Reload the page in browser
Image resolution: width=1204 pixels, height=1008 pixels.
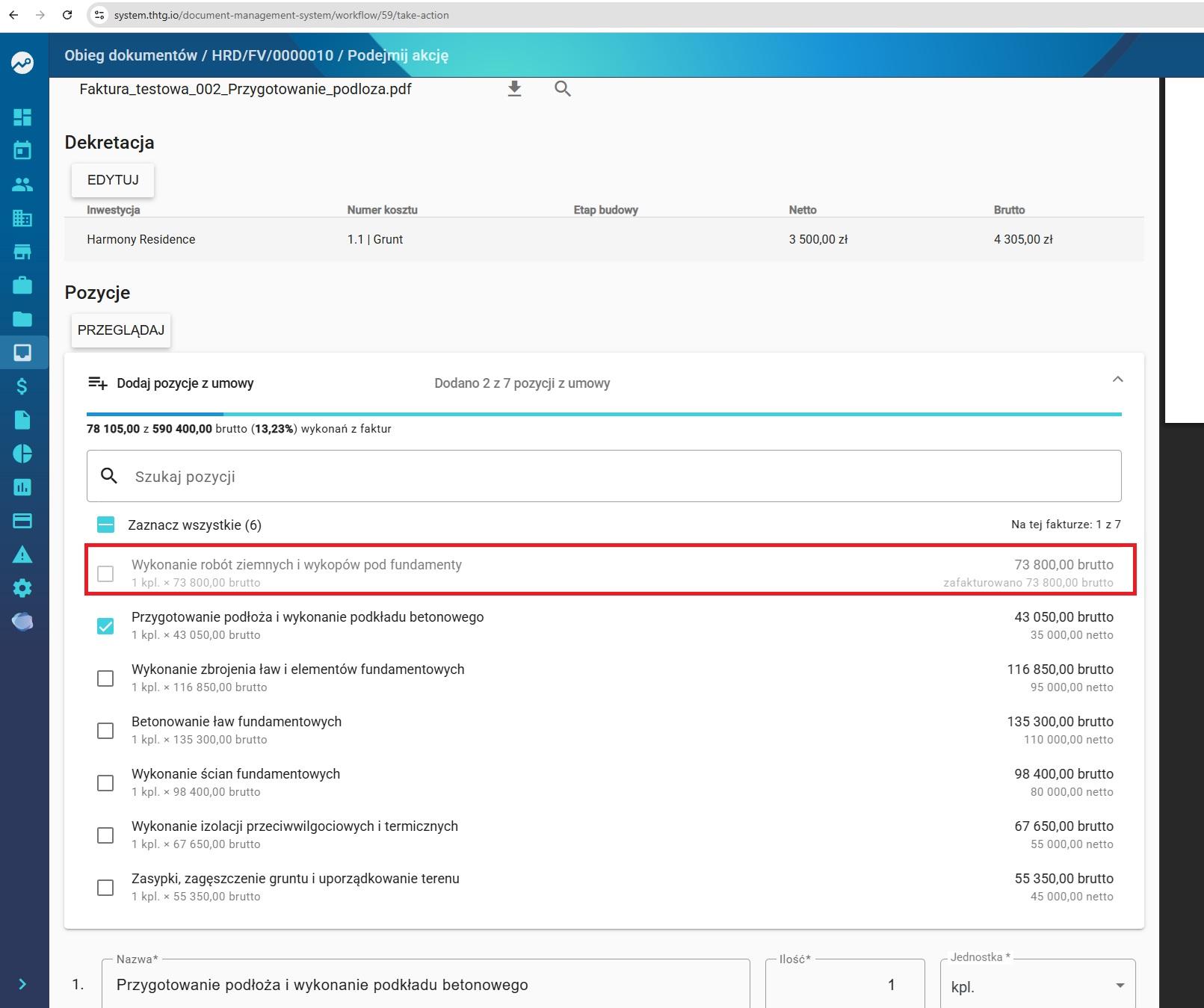point(67,15)
